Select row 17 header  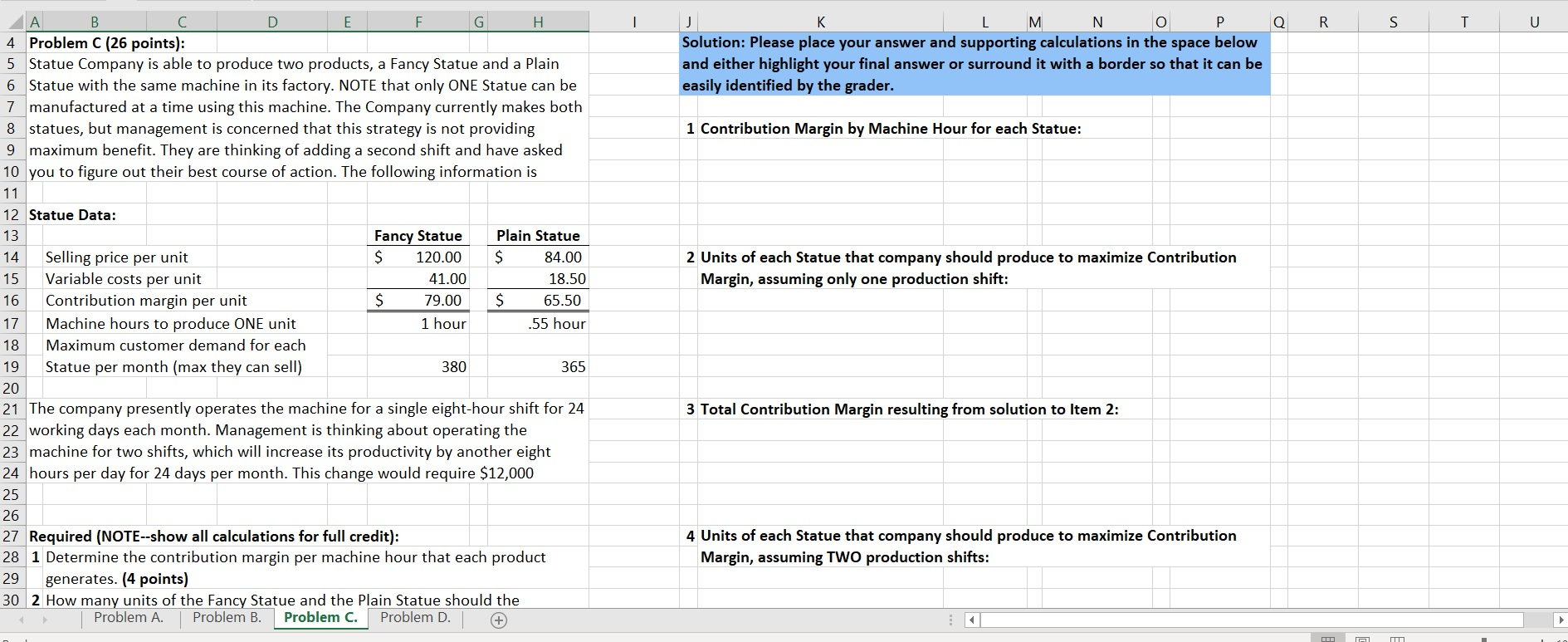(12, 324)
